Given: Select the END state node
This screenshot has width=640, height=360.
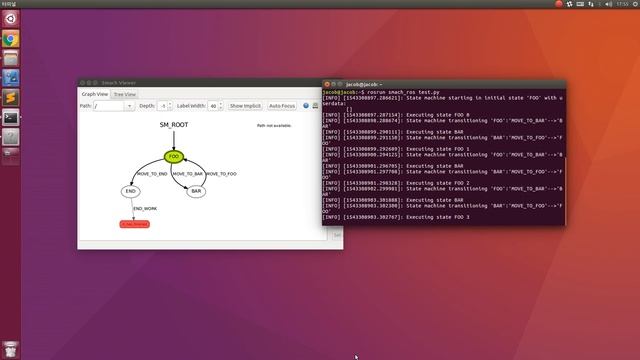Looking at the screenshot, I should tap(131, 191).
